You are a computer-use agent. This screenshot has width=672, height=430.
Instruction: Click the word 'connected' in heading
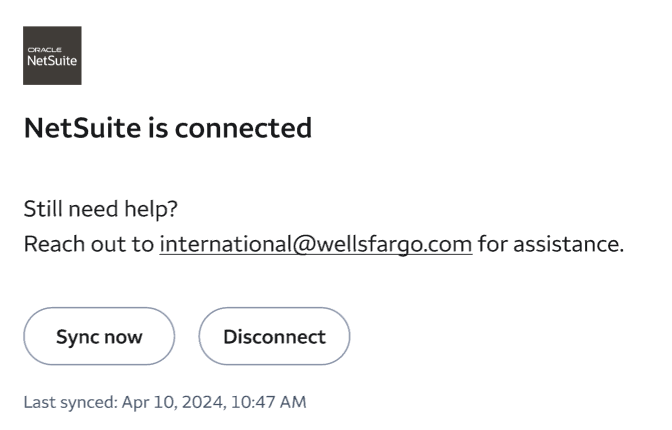(x=246, y=128)
